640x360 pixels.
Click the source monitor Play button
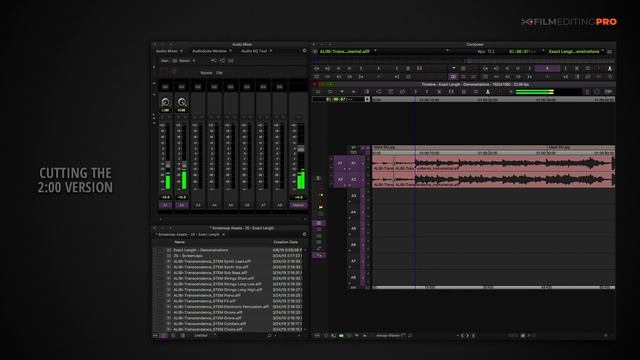click(x=379, y=69)
